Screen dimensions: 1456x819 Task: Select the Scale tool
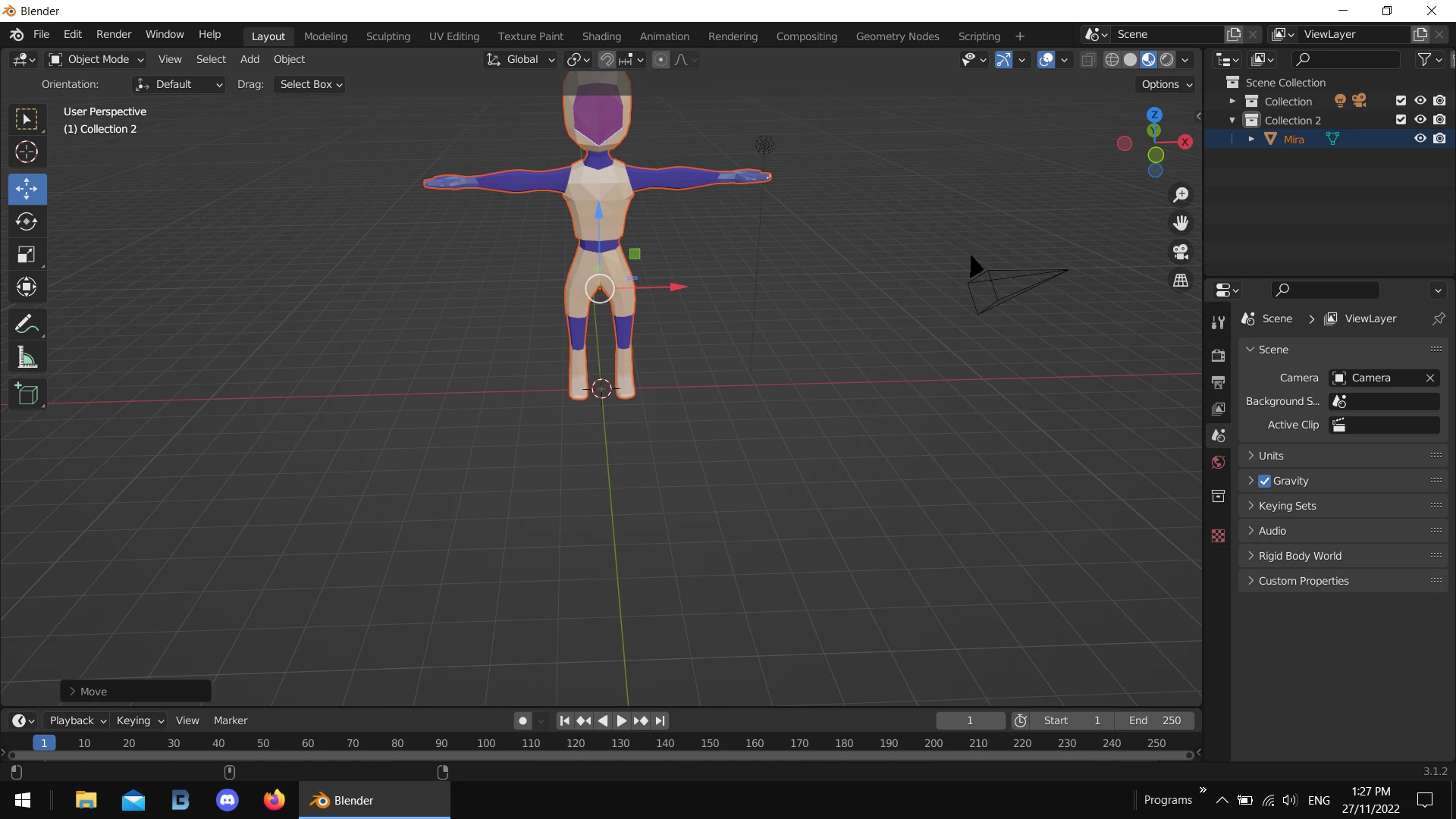click(27, 254)
